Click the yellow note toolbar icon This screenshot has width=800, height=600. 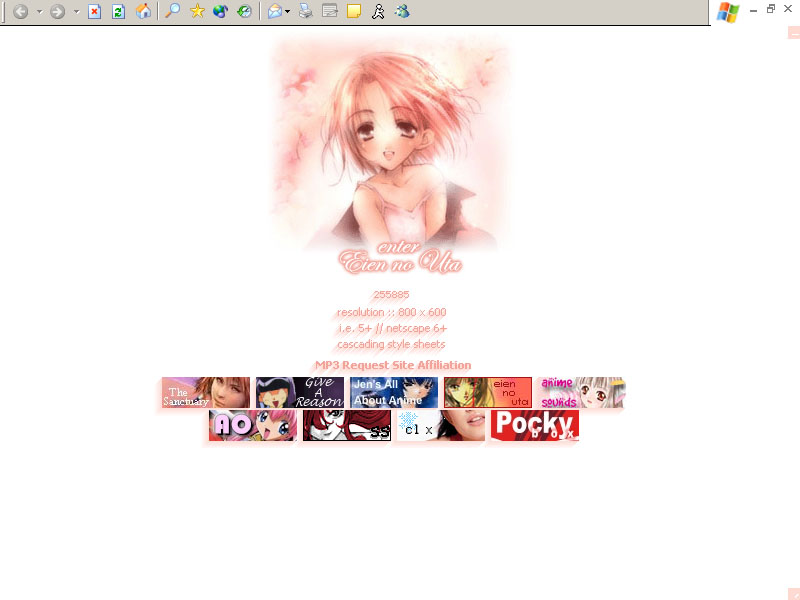(x=354, y=12)
